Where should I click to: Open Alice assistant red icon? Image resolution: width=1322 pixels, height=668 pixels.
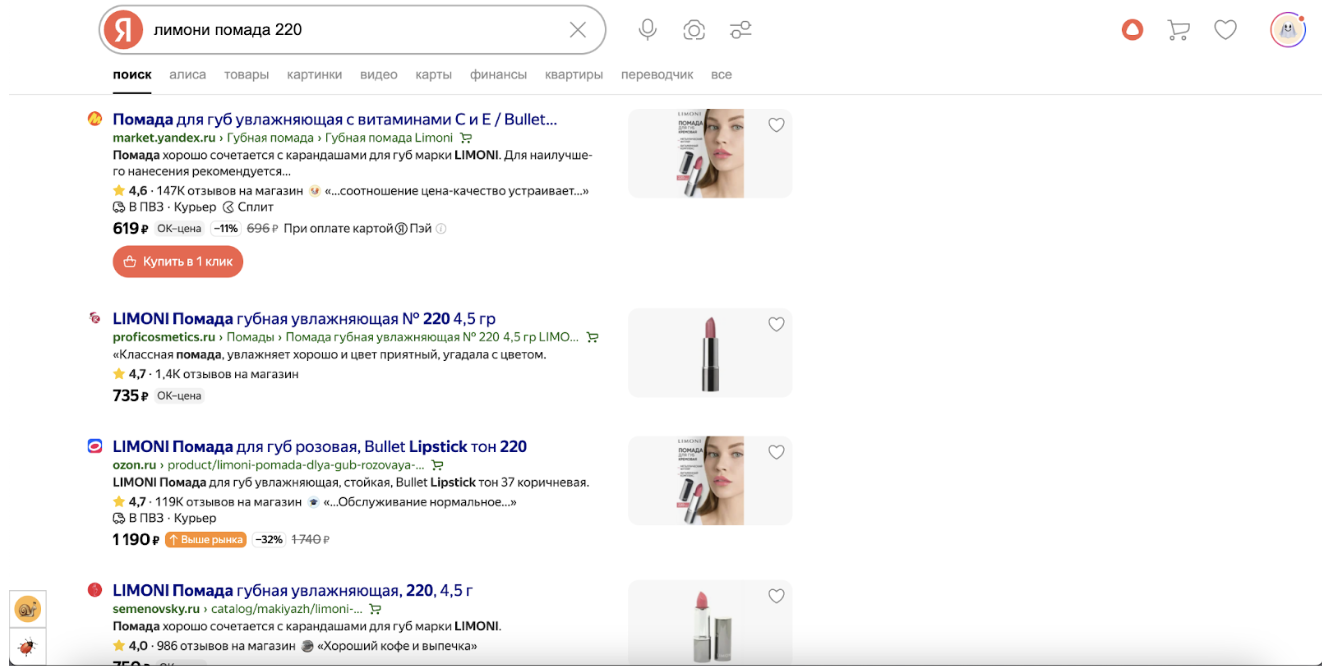(1132, 30)
